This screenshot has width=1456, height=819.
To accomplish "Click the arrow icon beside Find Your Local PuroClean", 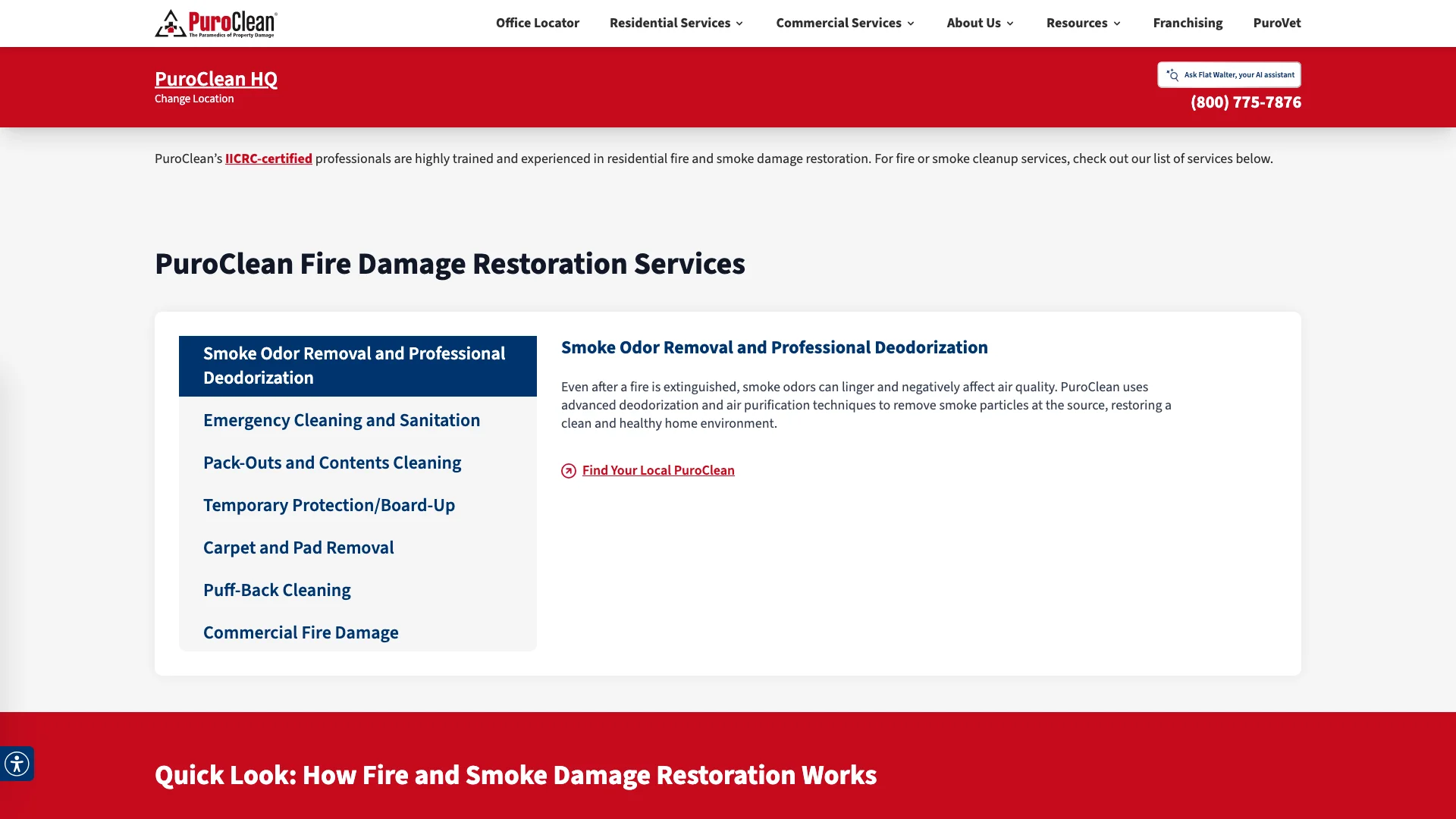I will point(568,471).
